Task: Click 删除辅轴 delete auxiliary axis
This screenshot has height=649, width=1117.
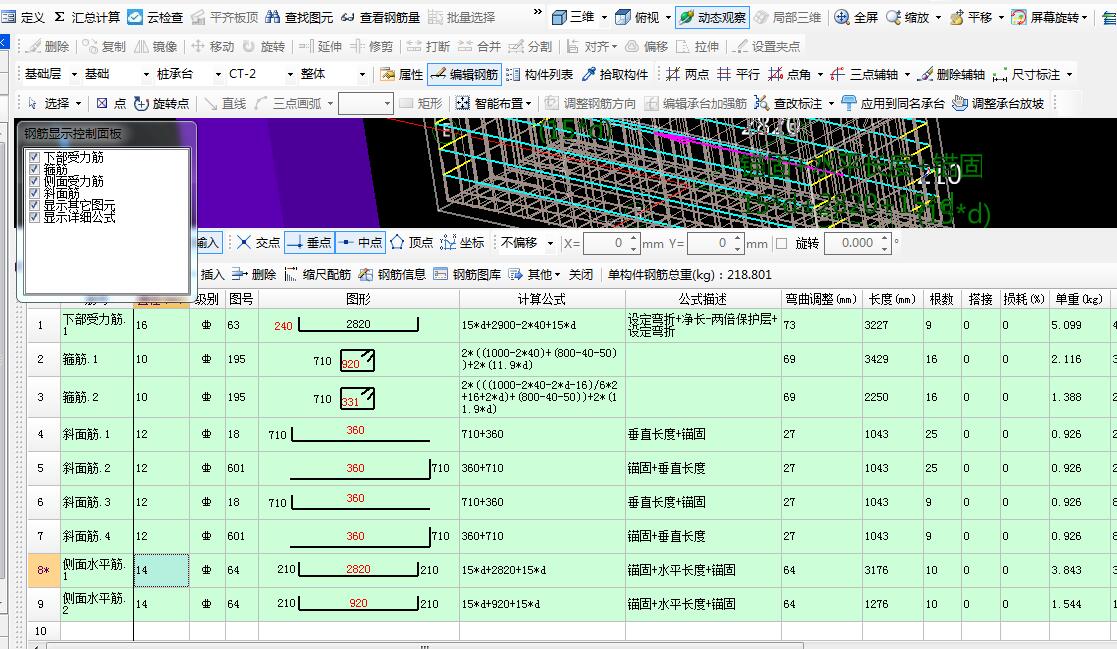Action: pos(951,74)
